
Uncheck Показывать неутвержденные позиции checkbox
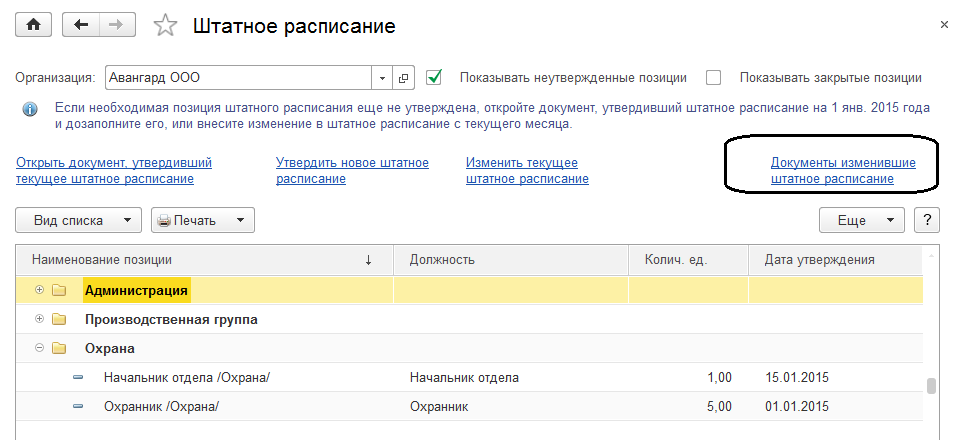pyautogui.click(x=434, y=77)
